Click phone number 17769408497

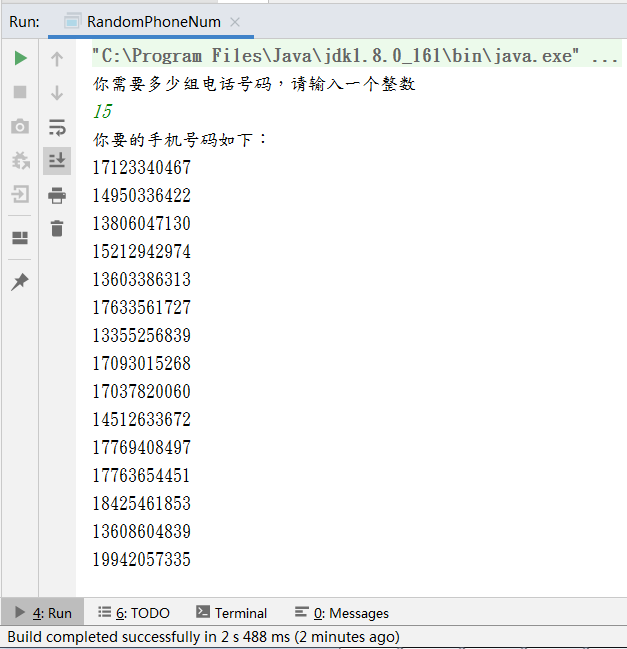pyautogui.click(x=142, y=447)
